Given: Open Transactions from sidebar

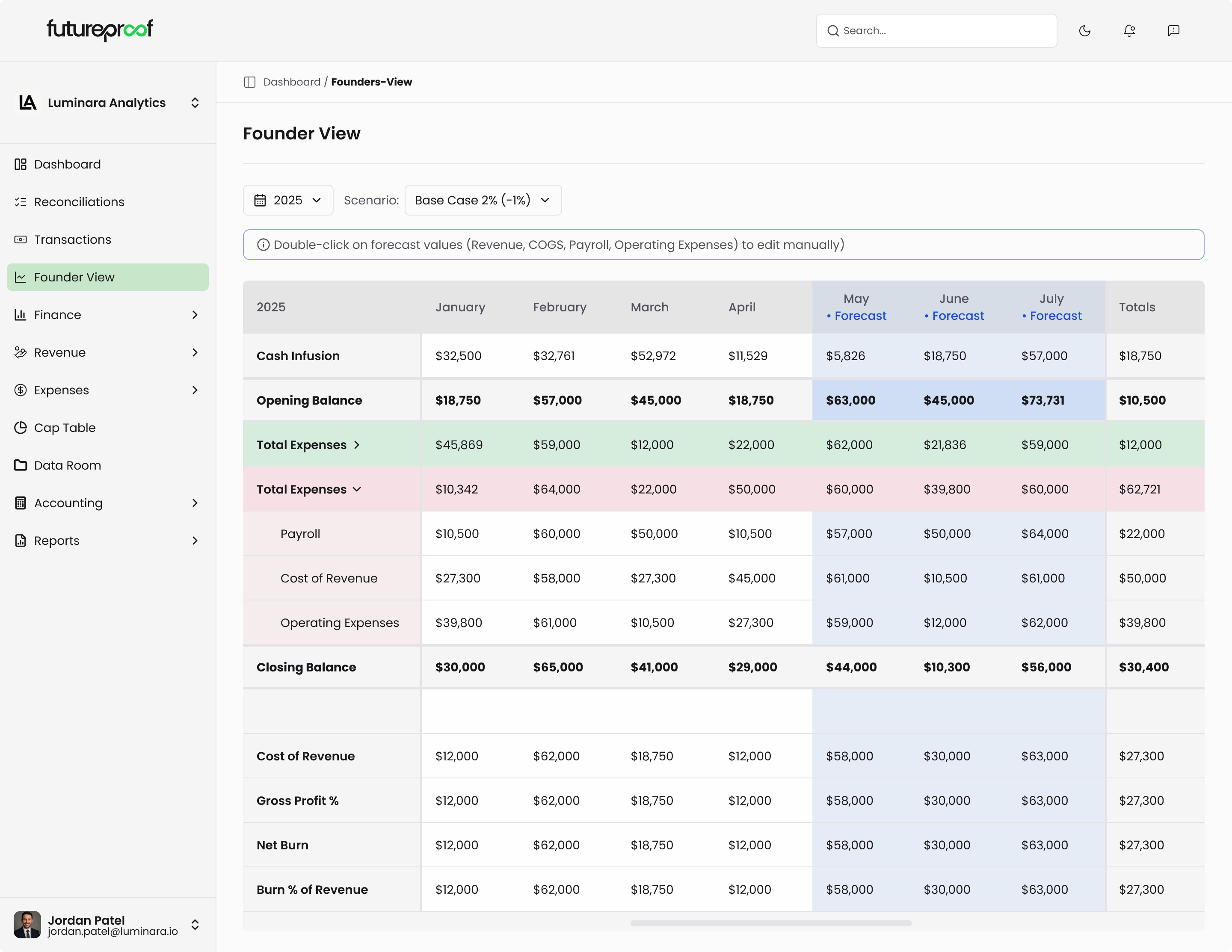Looking at the screenshot, I should point(72,239).
